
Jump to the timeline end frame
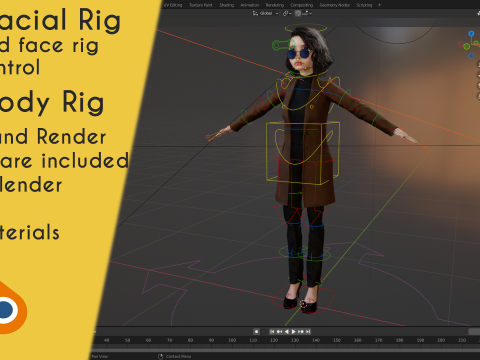click(308, 331)
